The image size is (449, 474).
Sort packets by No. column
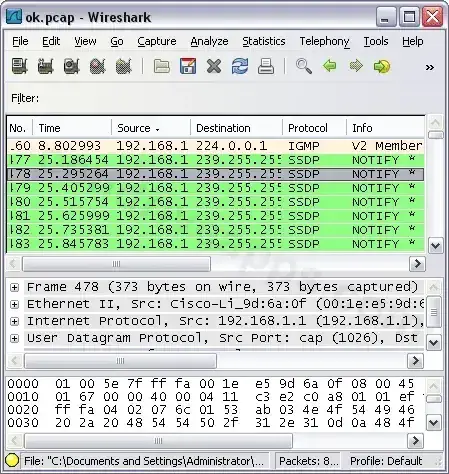pyautogui.click(x=19, y=128)
